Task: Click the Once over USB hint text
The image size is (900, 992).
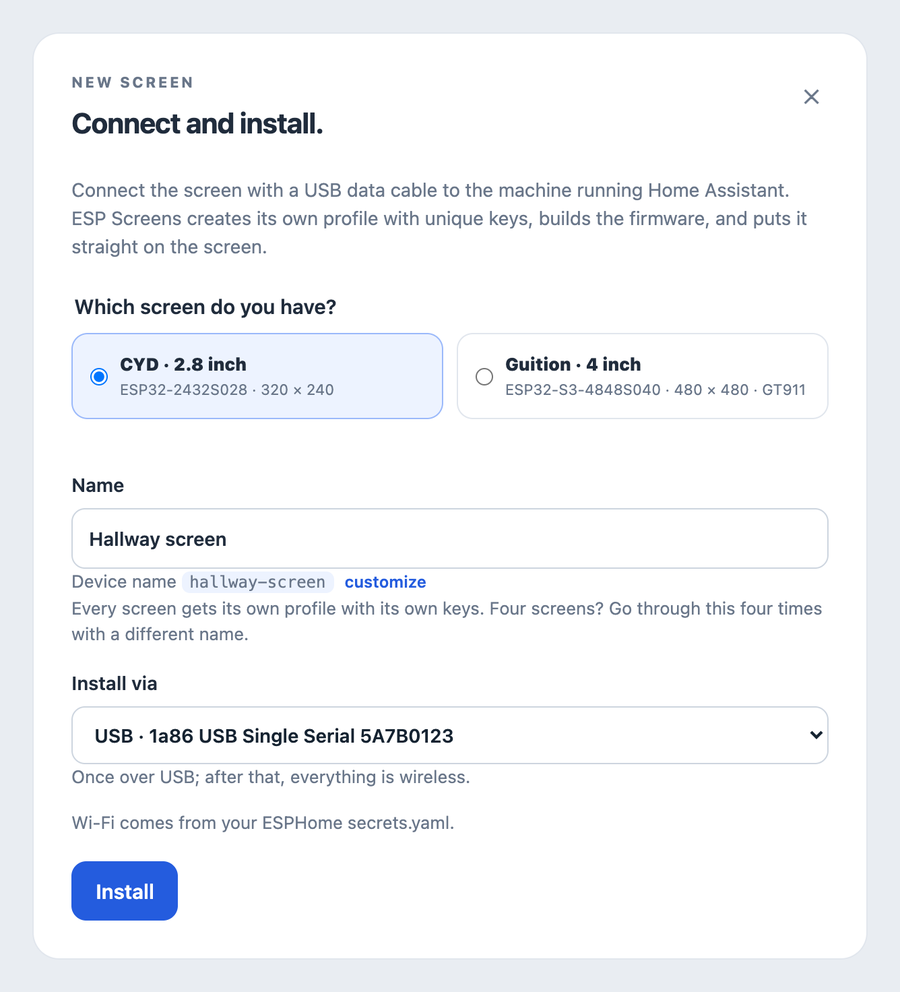Action: 271,777
